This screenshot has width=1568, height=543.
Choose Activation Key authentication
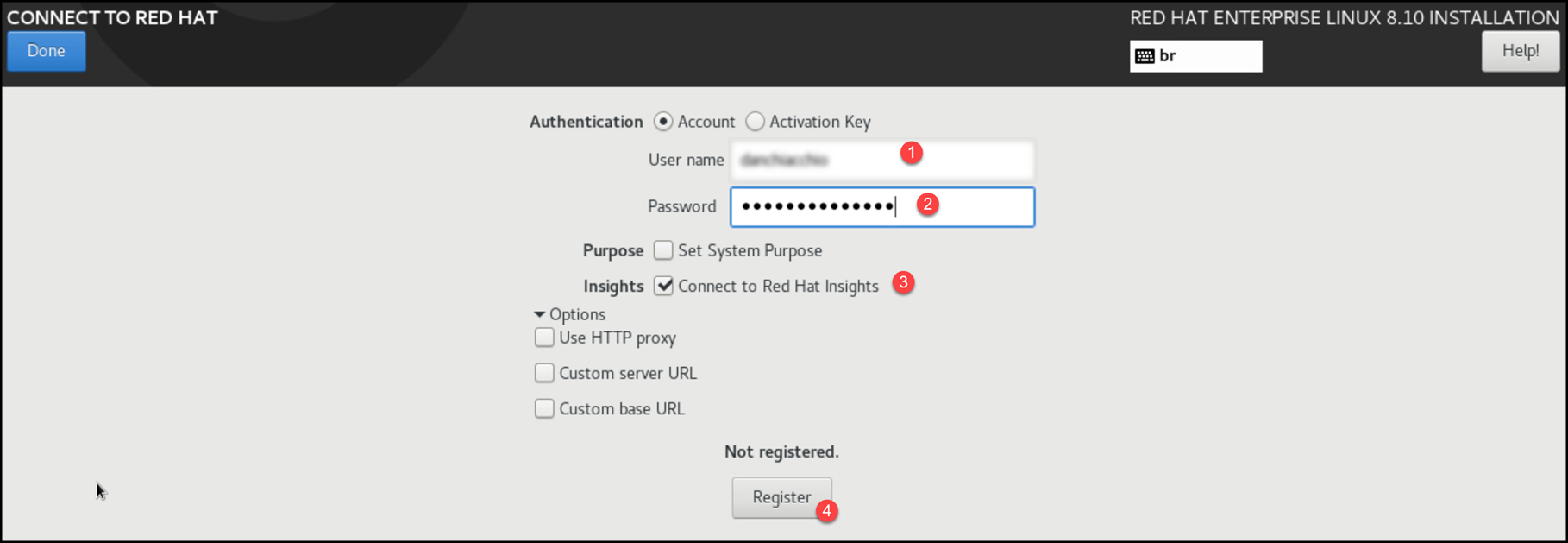pos(756,122)
